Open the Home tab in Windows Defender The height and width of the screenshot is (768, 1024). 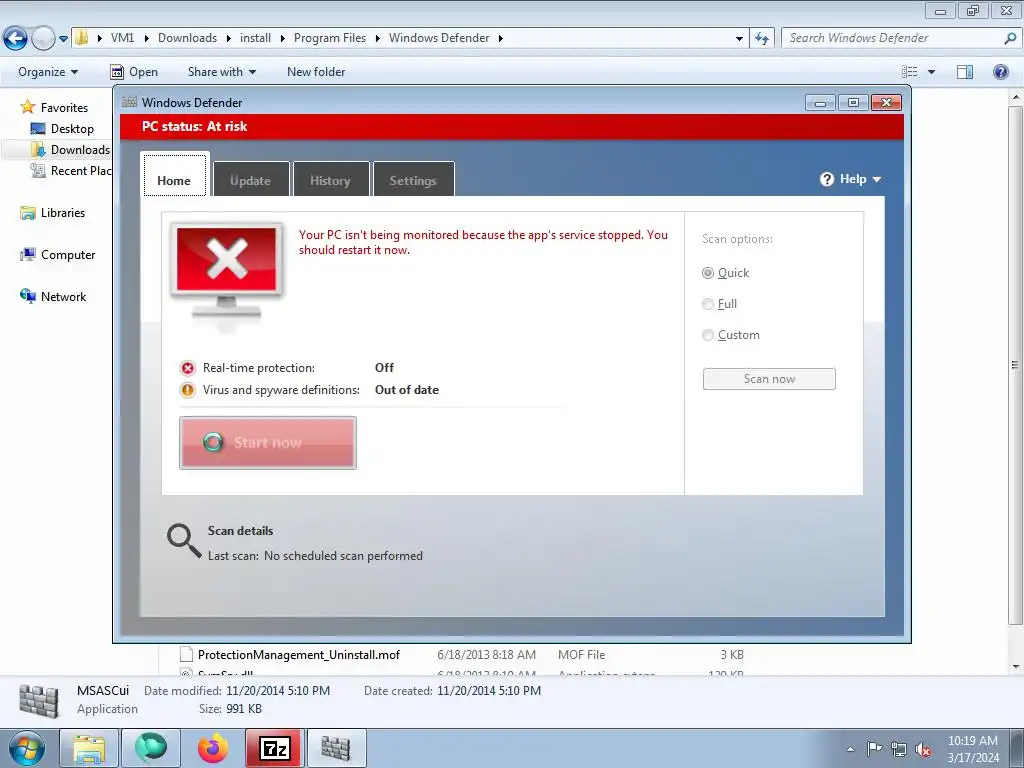pyautogui.click(x=174, y=175)
